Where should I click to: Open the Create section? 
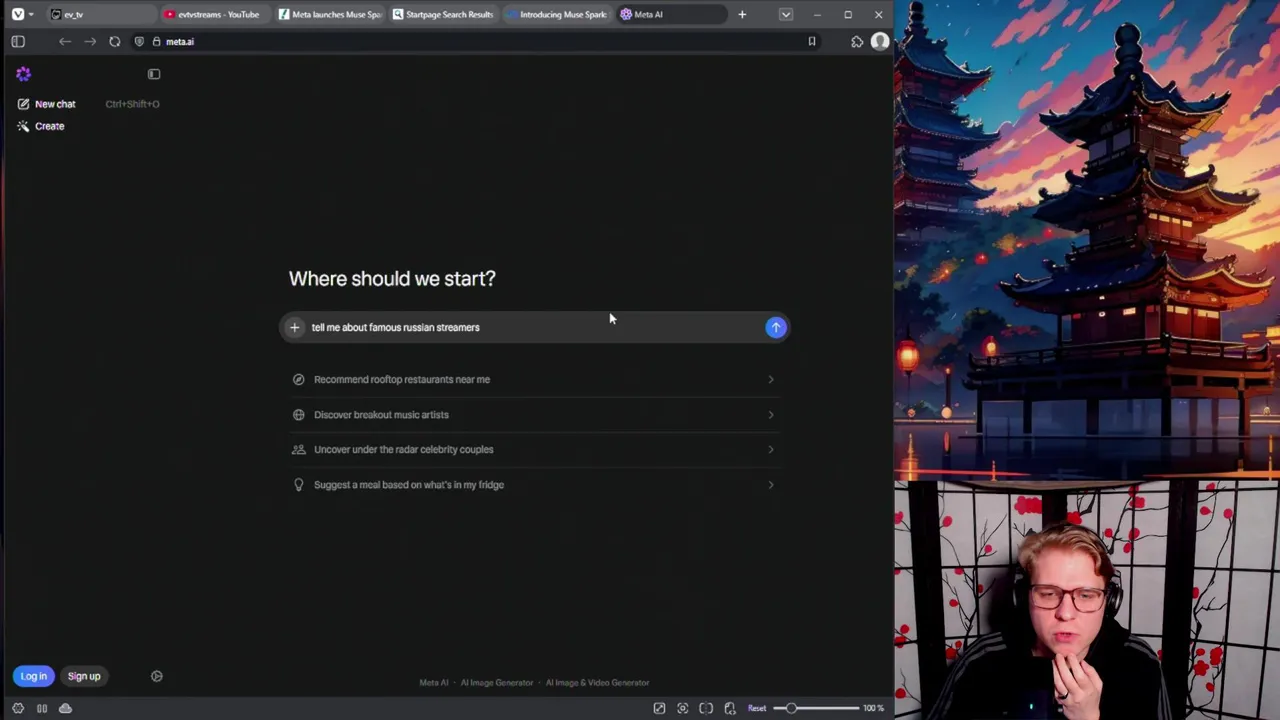pos(49,126)
